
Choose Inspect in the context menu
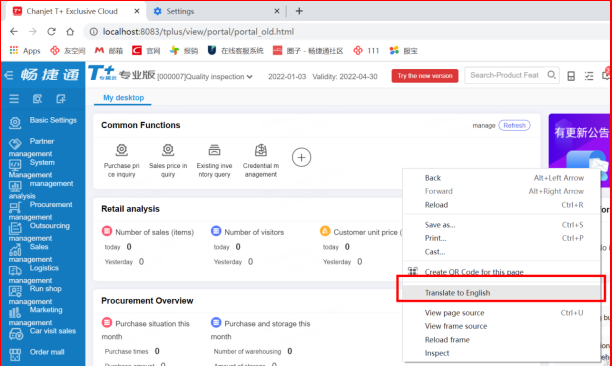(x=502, y=353)
